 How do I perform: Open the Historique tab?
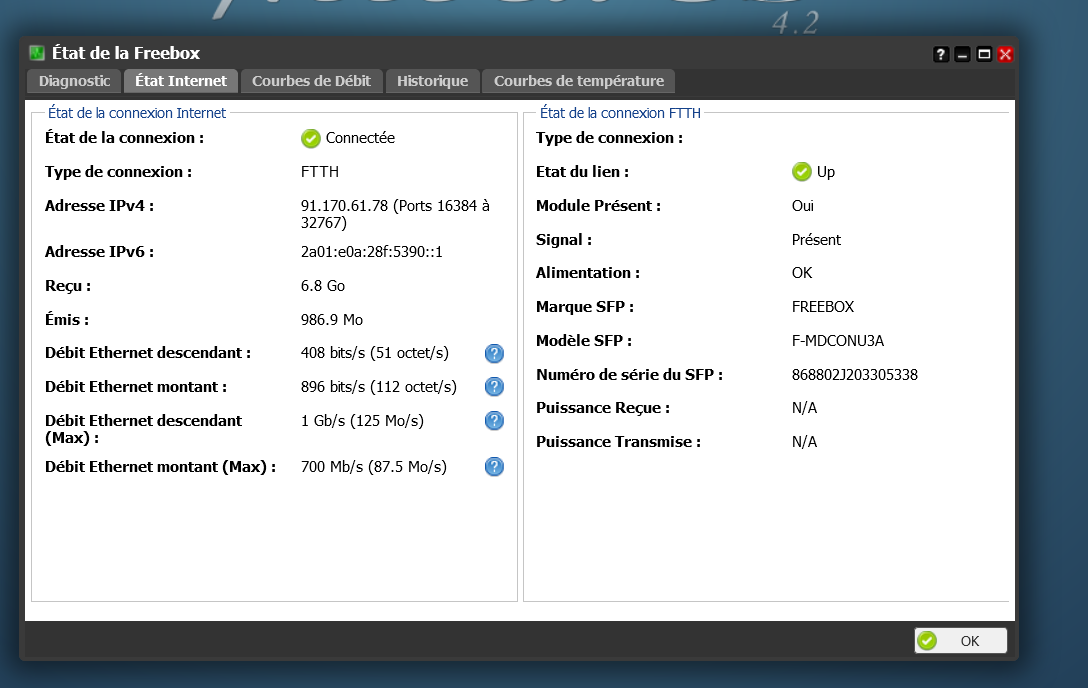click(432, 81)
